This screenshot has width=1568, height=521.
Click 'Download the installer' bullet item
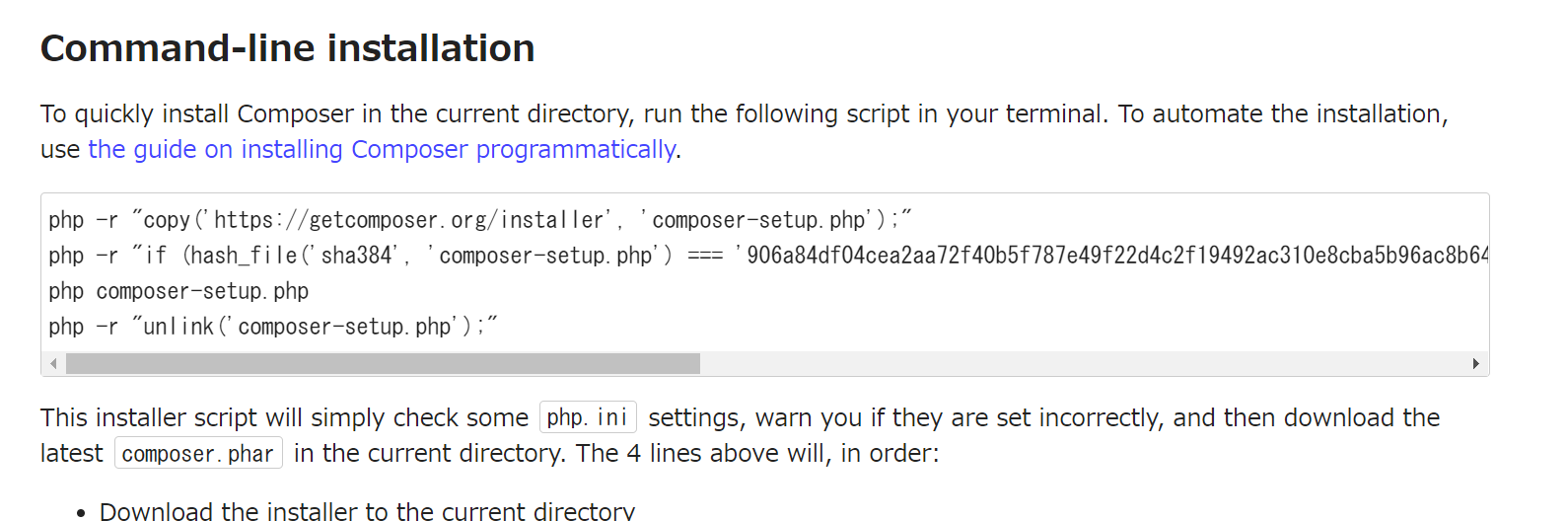[x=367, y=511]
